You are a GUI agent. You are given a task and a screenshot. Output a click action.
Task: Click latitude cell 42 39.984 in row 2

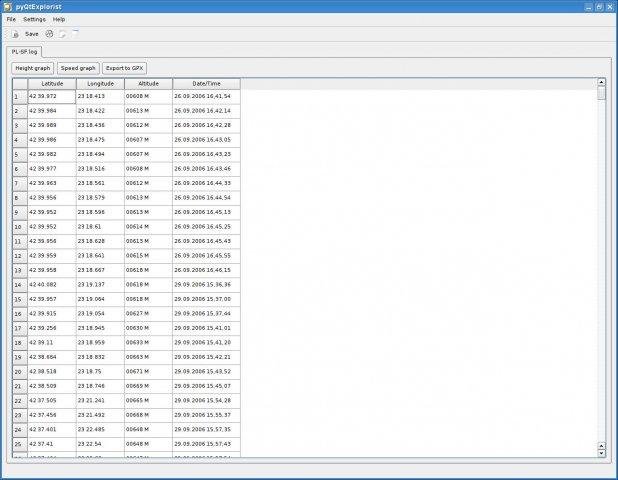[x=52, y=111]
